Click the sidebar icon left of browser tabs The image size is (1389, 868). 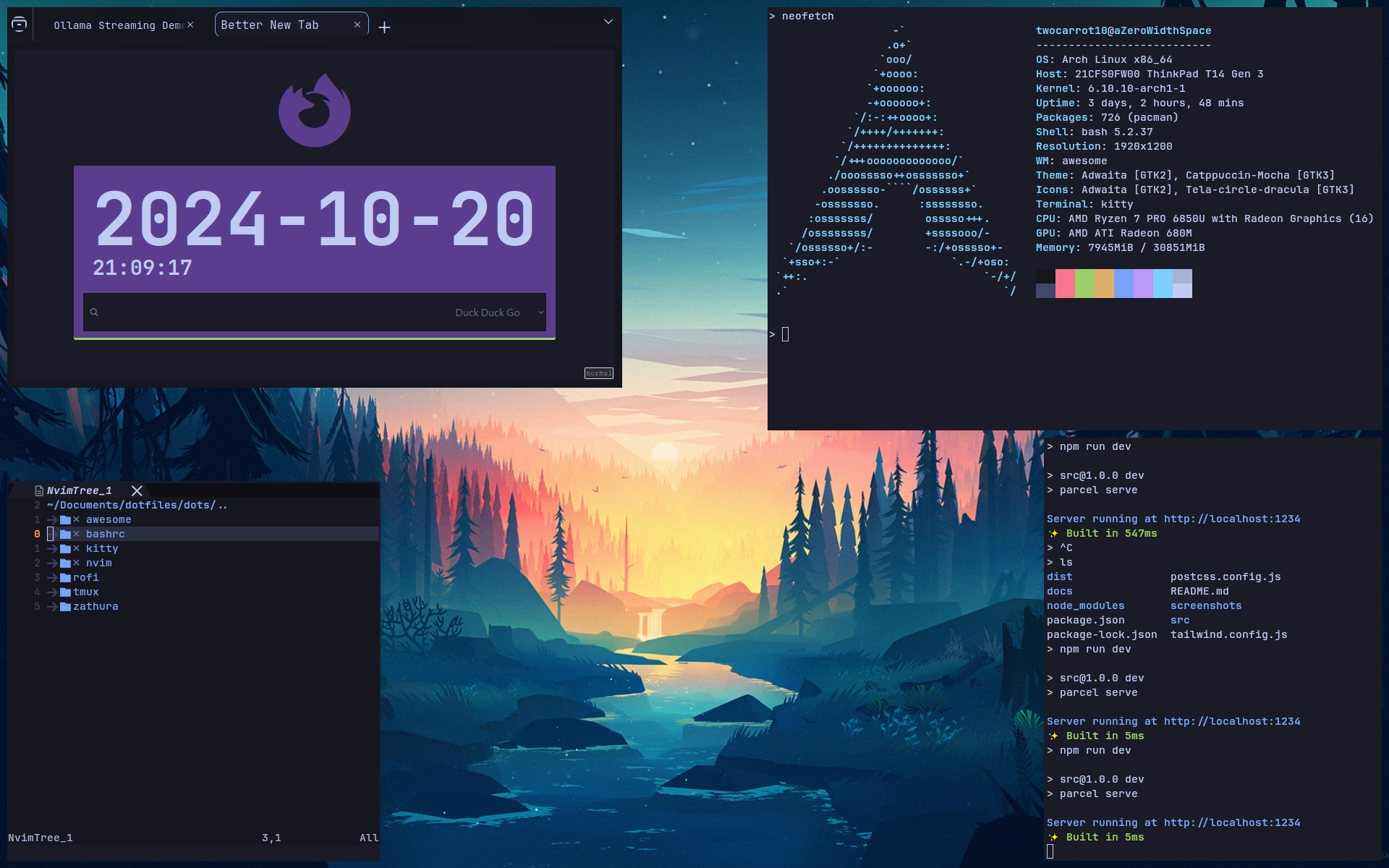click(x=20, y=25)
